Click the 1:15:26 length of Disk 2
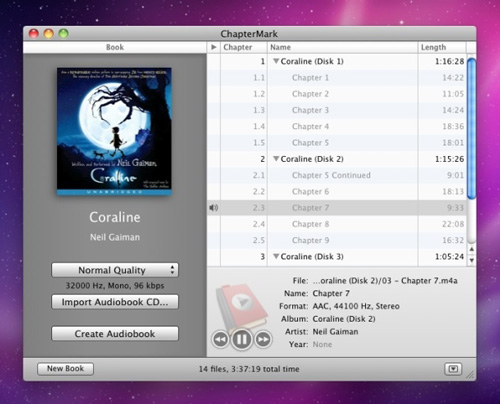The height and width of the screenshot is (404, 500). pyautogui.click(x=449, y=159)
